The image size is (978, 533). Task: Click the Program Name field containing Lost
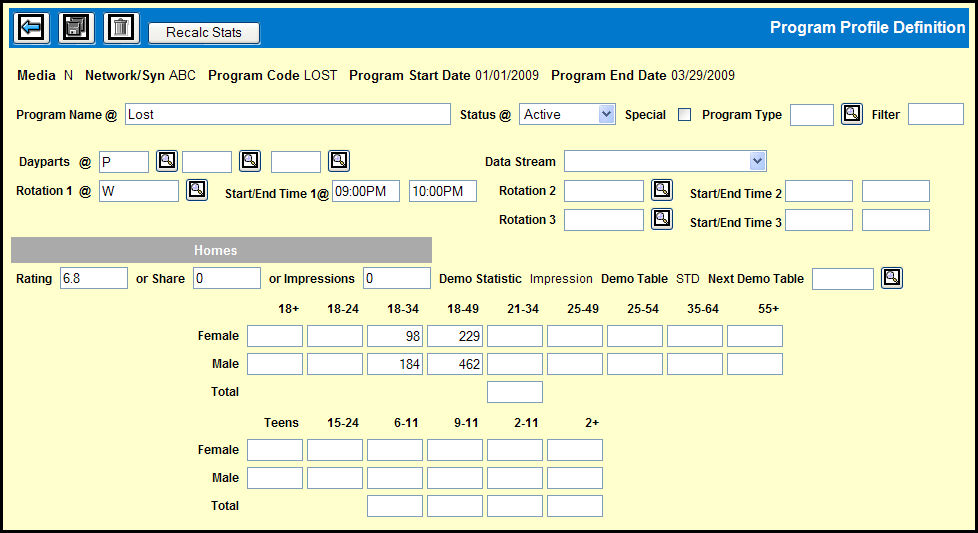click(x=288, y=115)
